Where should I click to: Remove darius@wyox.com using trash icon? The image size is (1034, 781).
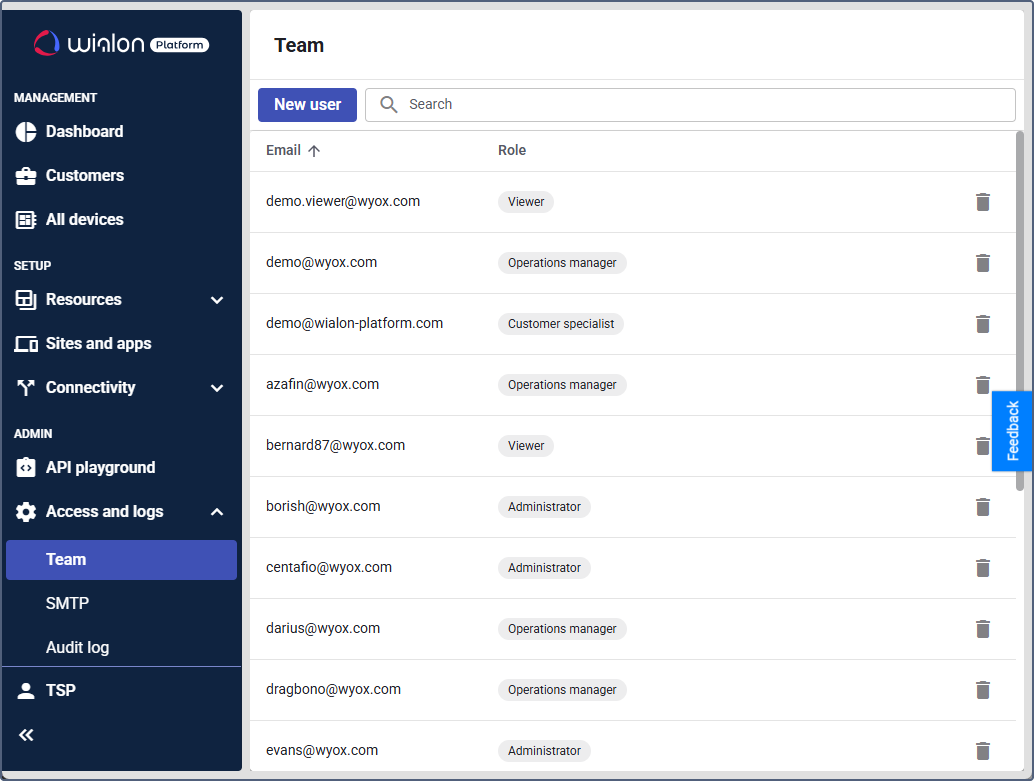[x=983, y=629]
